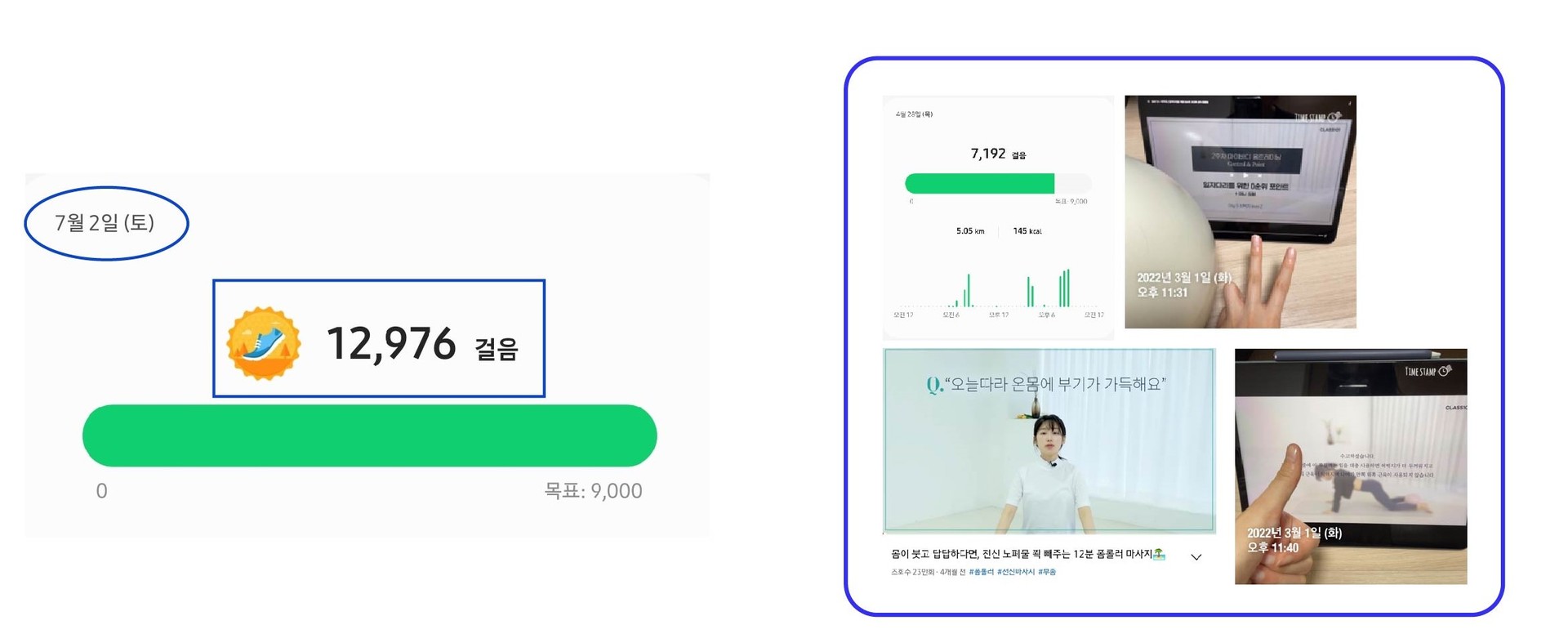Select the circled date 7월 2일 (토)

(x=105, y=222)
